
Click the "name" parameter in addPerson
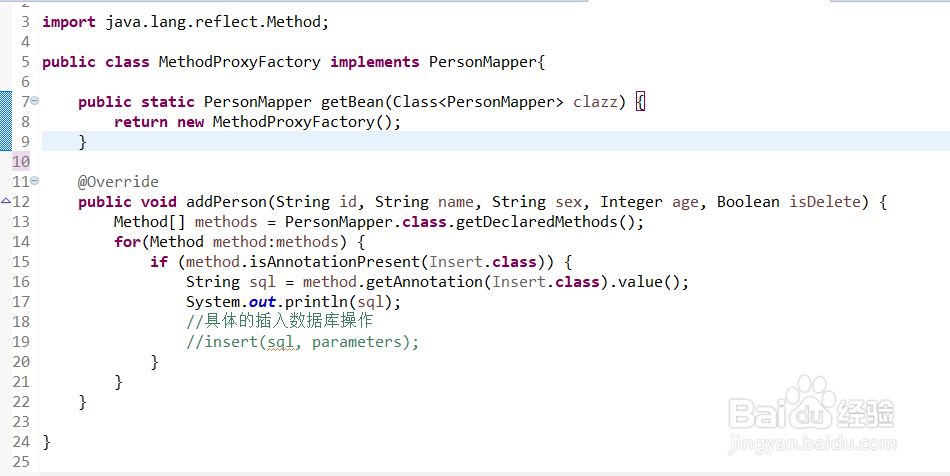(456, 202)
